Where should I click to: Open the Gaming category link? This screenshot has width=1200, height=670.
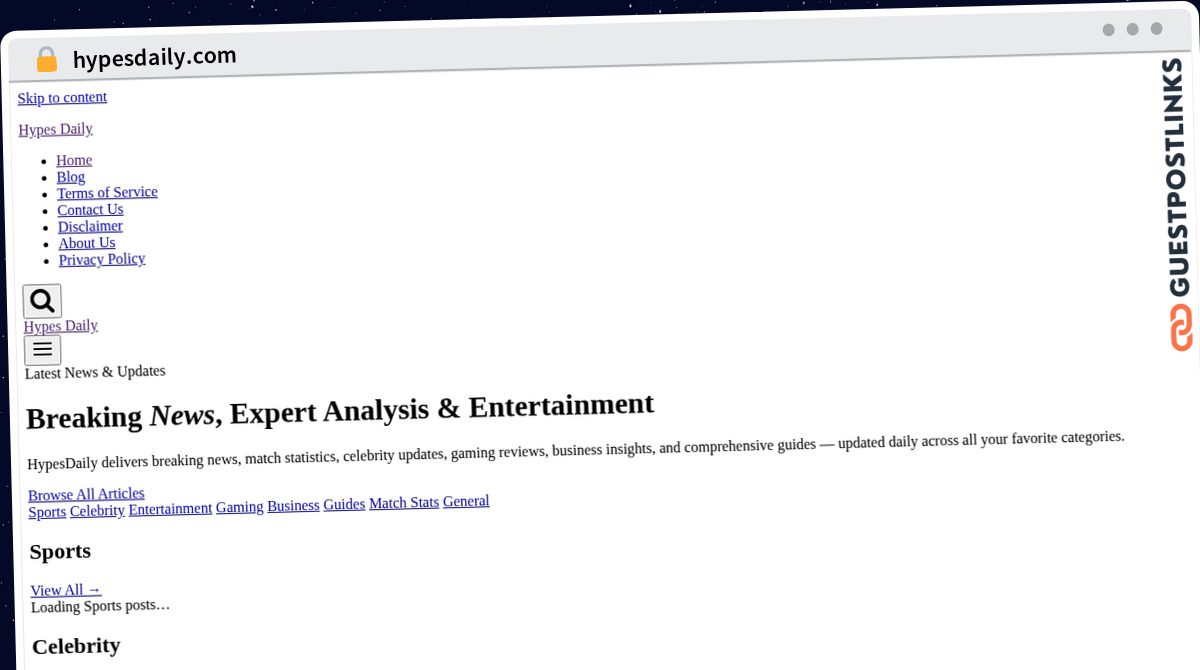(x=240, y=507)
